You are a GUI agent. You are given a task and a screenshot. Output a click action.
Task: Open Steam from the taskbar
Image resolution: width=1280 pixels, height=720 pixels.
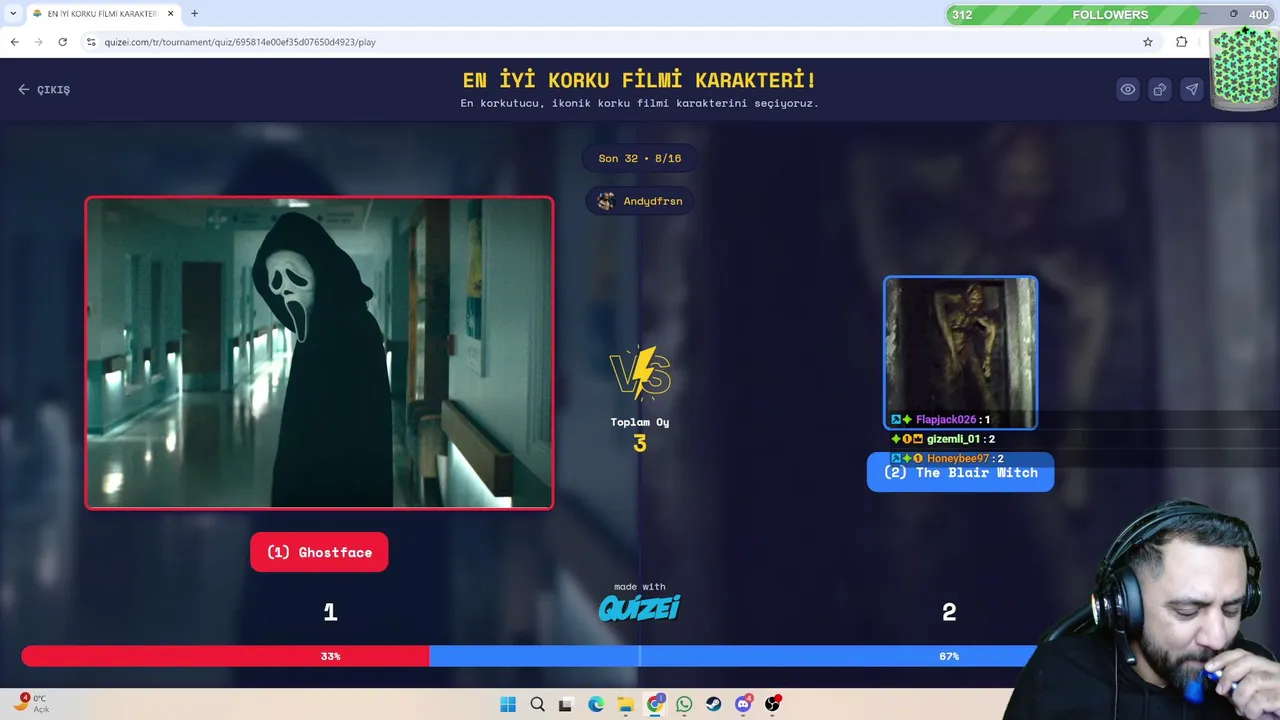pyautogui.click(x=714, y=704)
